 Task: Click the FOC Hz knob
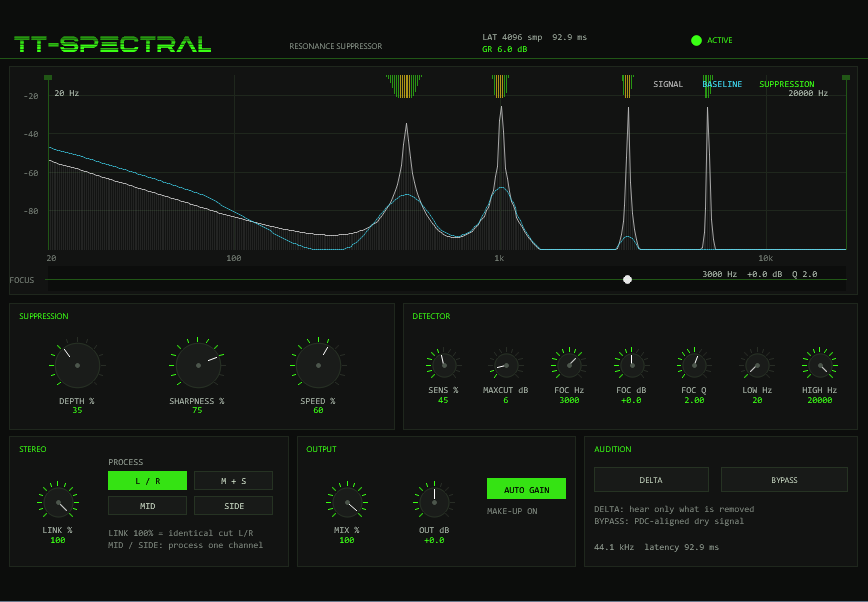(569, 366)
